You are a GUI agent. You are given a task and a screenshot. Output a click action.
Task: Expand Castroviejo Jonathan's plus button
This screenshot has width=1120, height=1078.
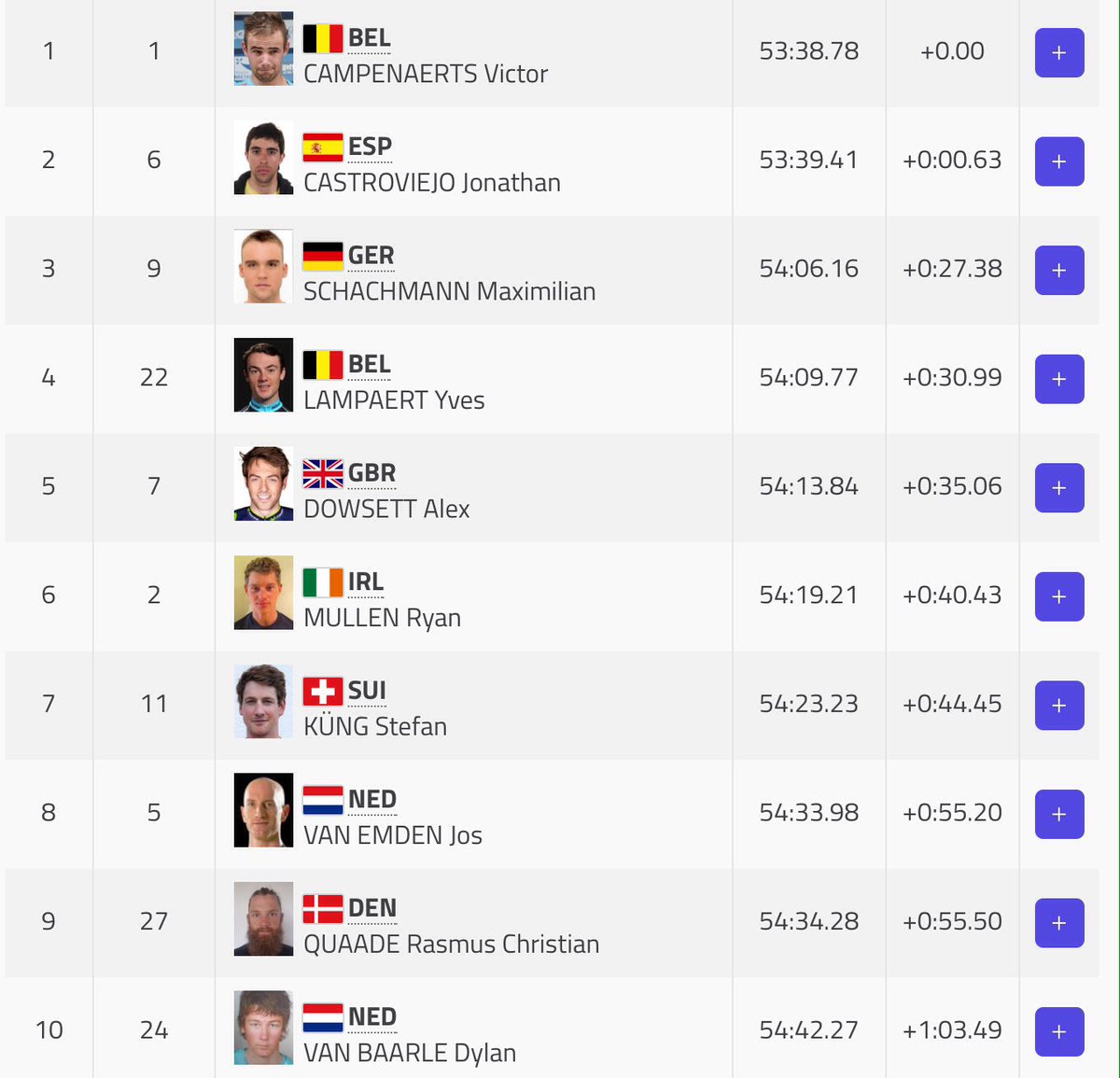(x=1059, y=161)
